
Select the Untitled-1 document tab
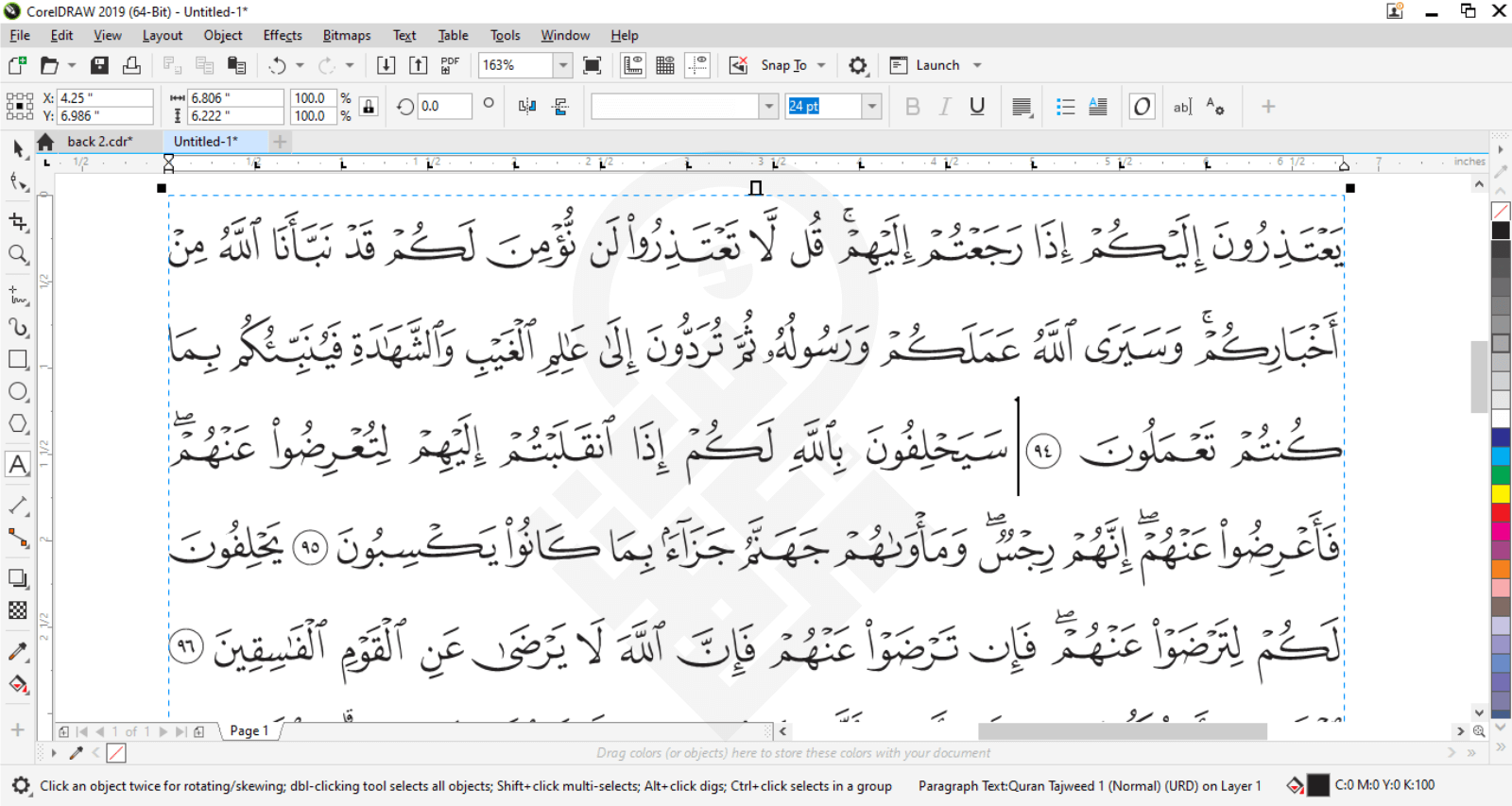[206, 141]
